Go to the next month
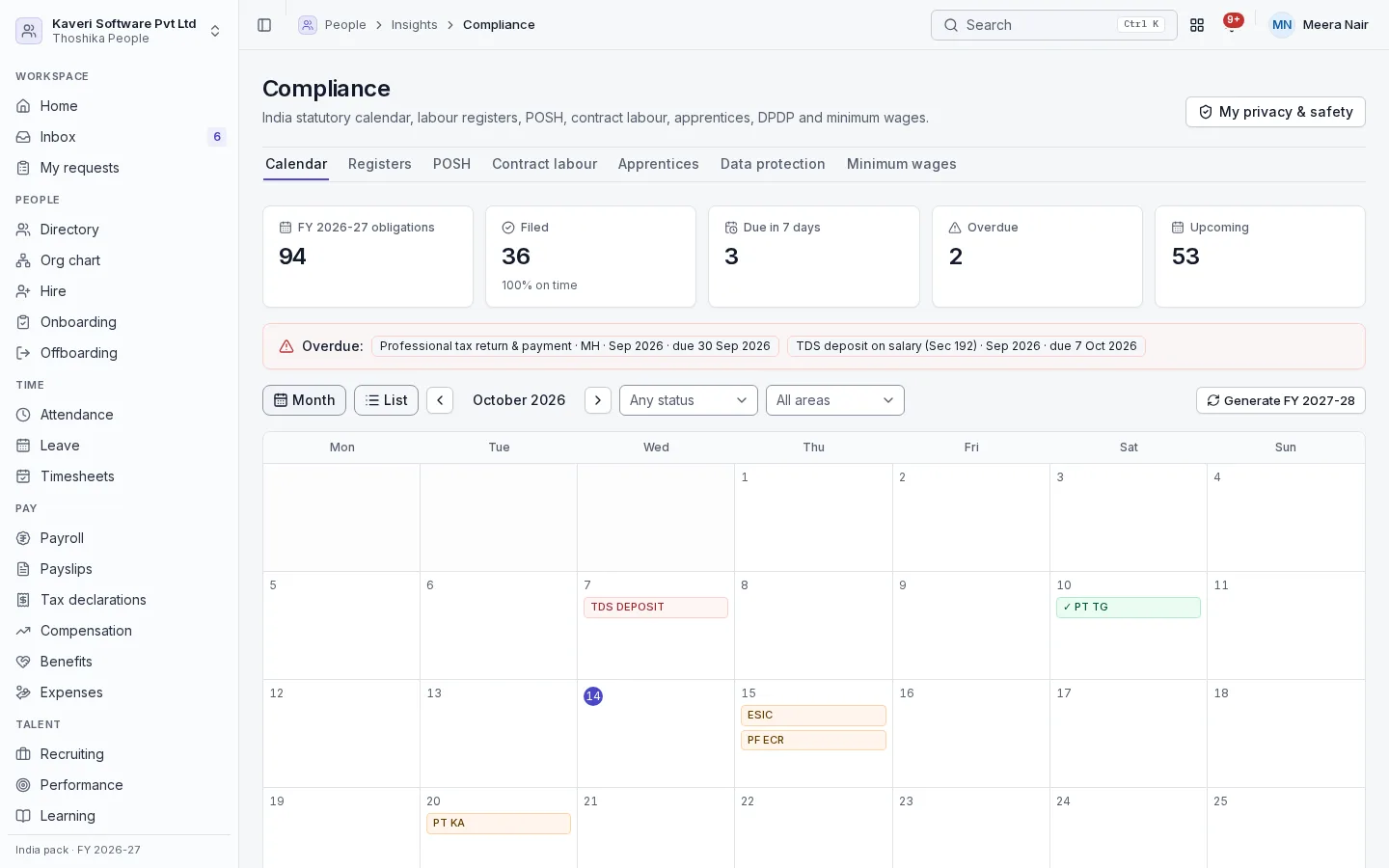Image resolution: width=1389 pixels, height=868 pixels. tap(598, 400)
